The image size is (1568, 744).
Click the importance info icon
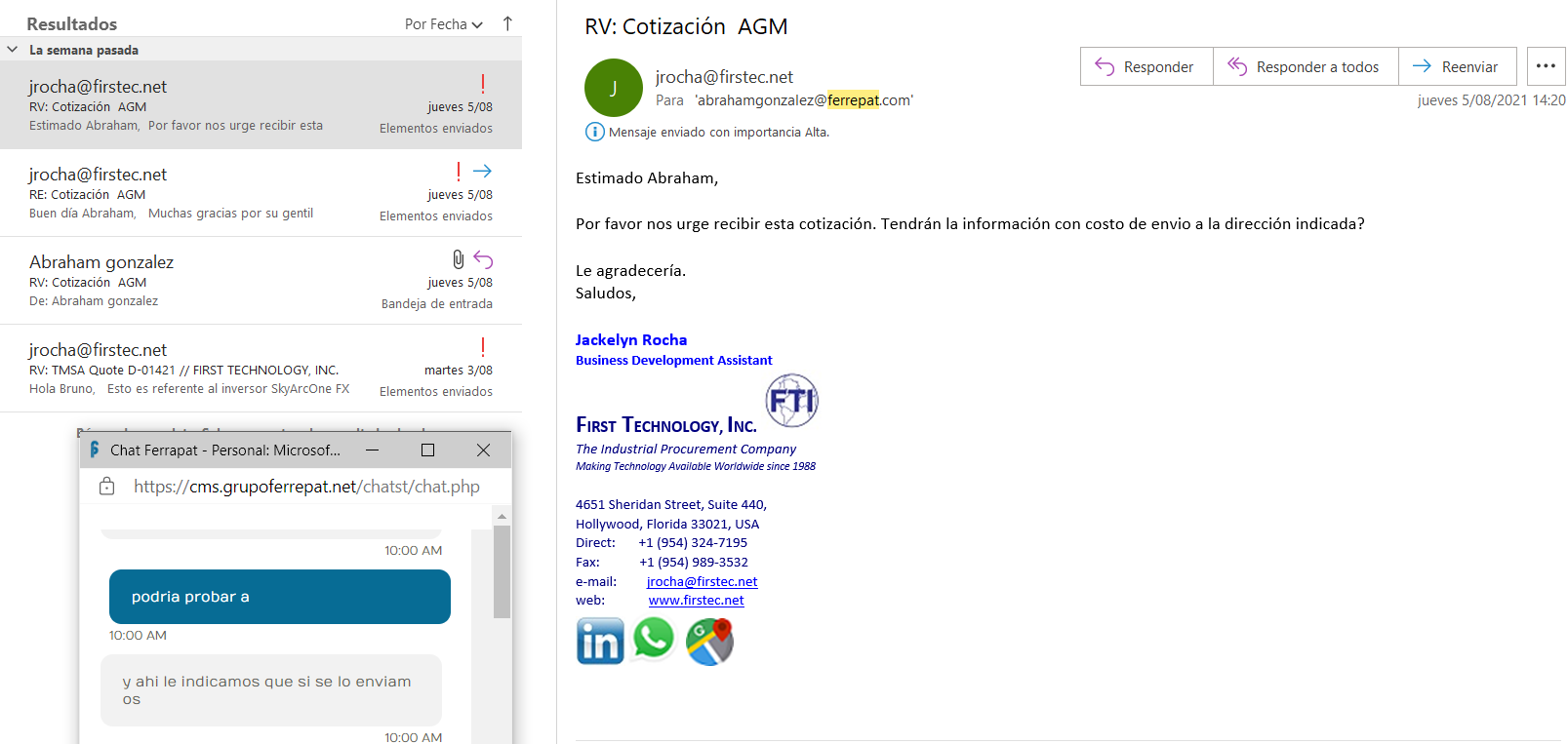[x=594, y=132]
